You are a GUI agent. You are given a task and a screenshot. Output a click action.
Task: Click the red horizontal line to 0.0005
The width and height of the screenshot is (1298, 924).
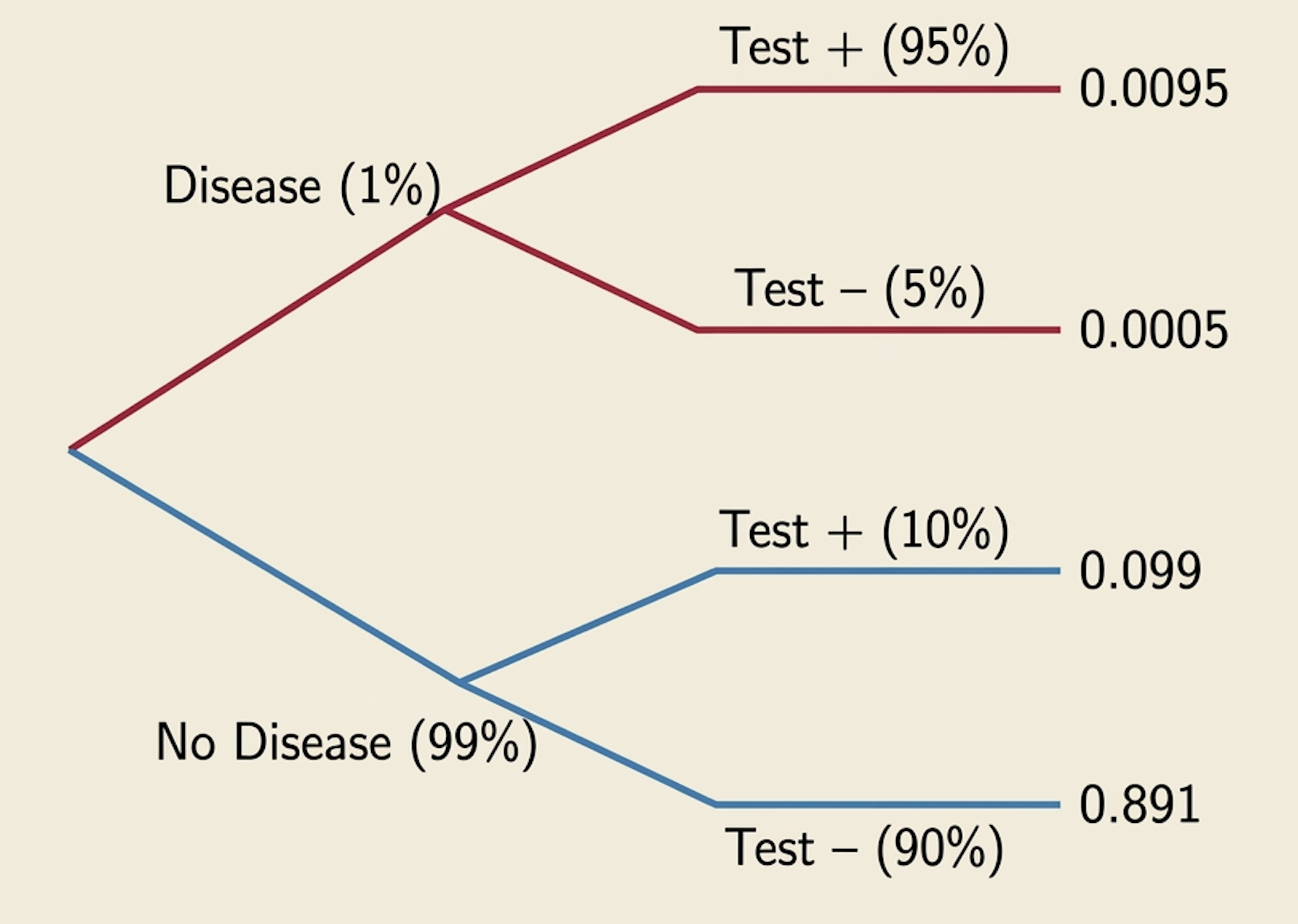pos(878,330)
